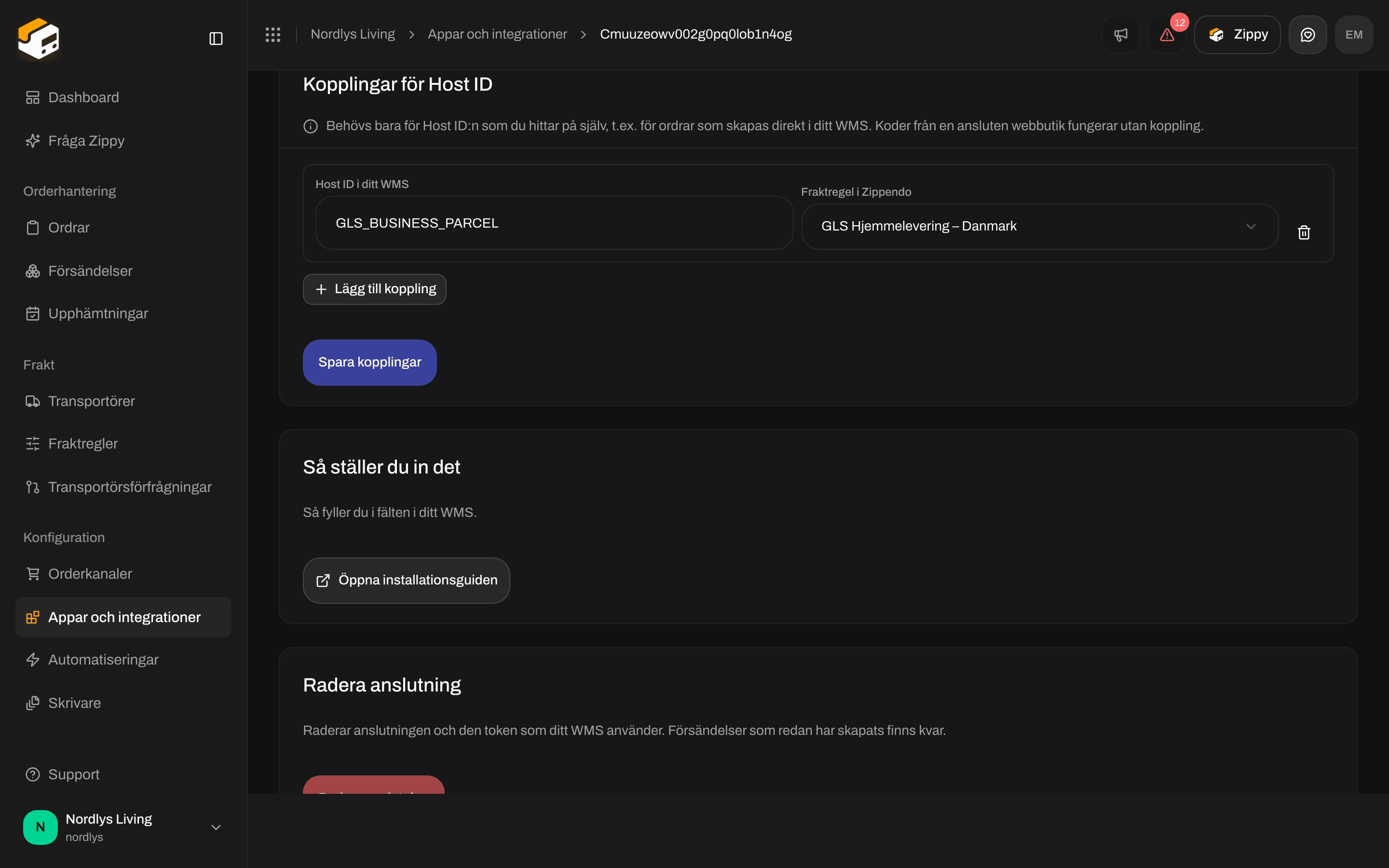Click the info icon beside Host ID notice
This screenshot has width=1389, height=868.
click(x=311, y=126)
